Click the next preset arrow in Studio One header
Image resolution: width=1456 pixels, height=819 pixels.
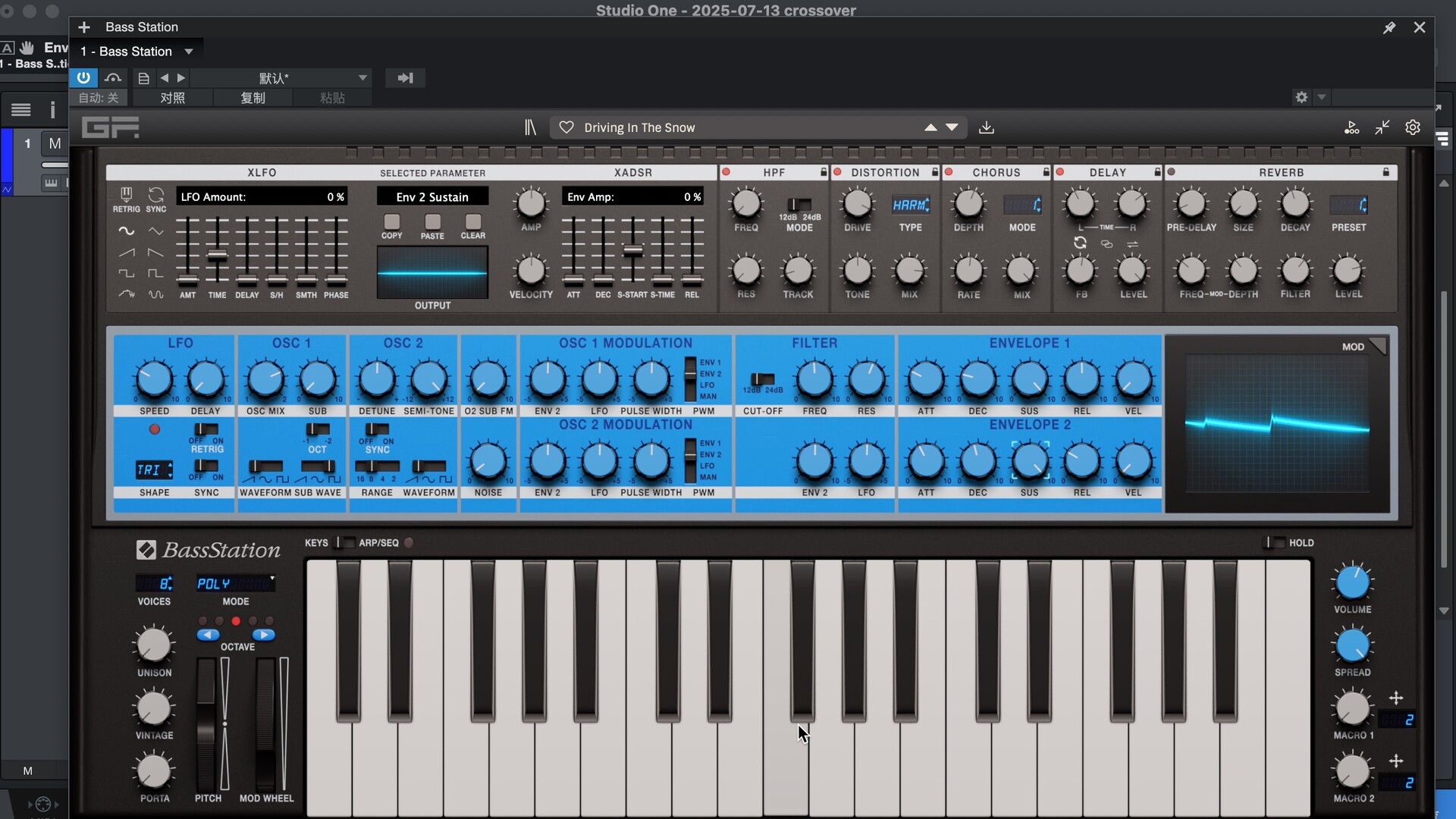(181, 77)
